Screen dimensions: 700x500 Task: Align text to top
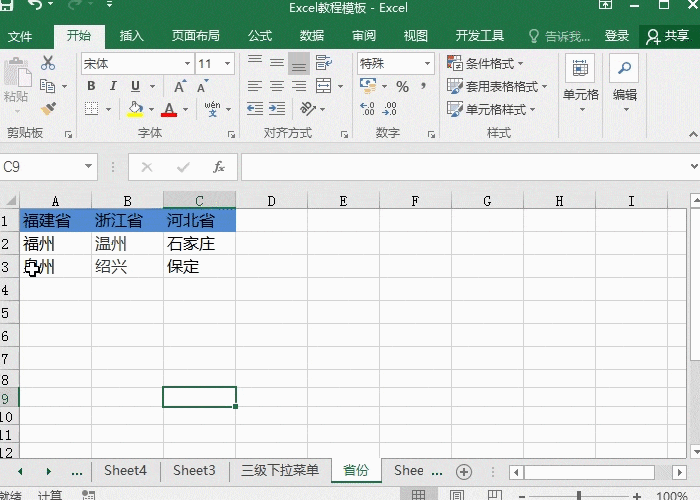255,62
